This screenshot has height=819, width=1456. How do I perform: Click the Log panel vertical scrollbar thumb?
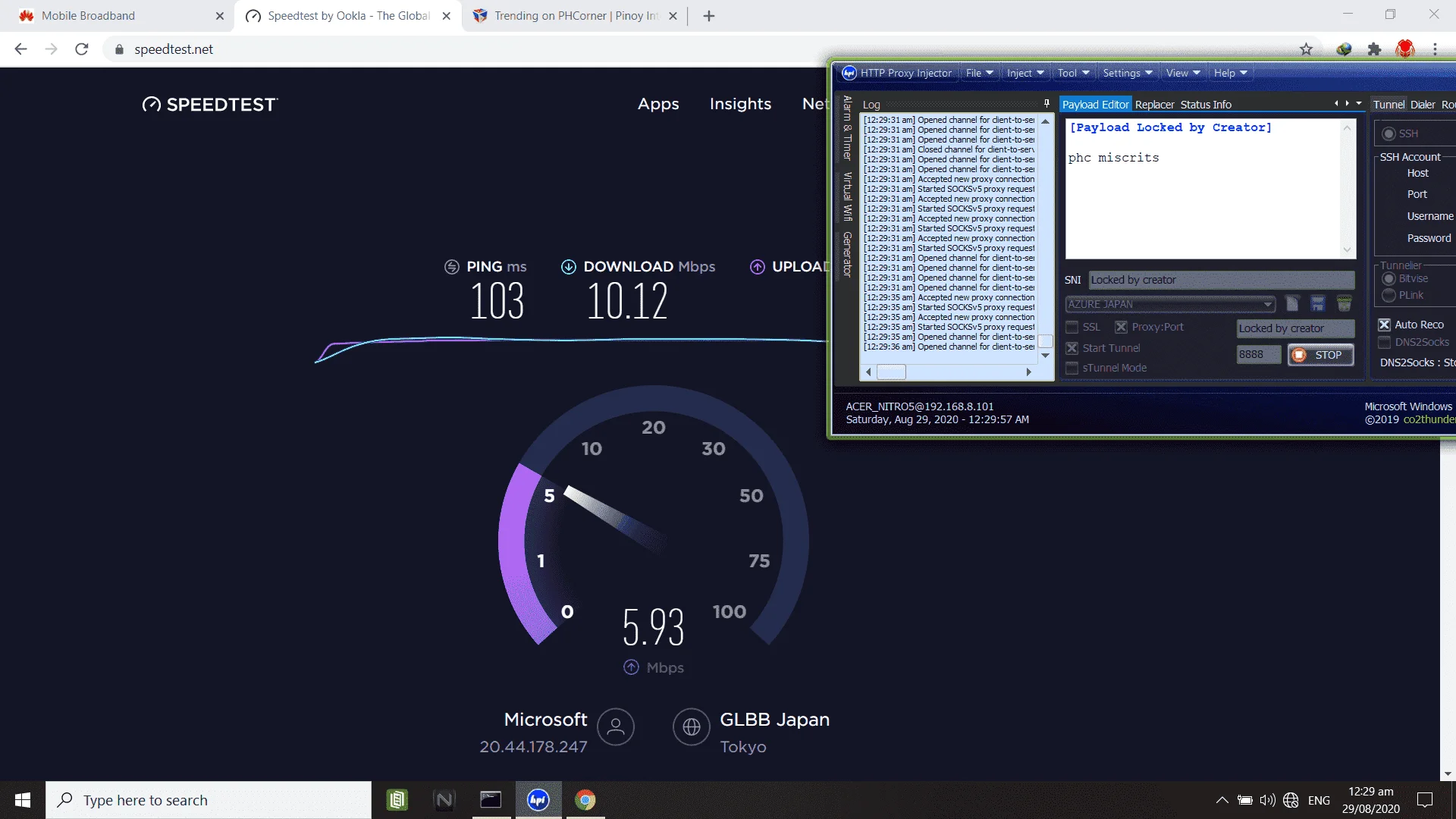(x=1046, y=341)
